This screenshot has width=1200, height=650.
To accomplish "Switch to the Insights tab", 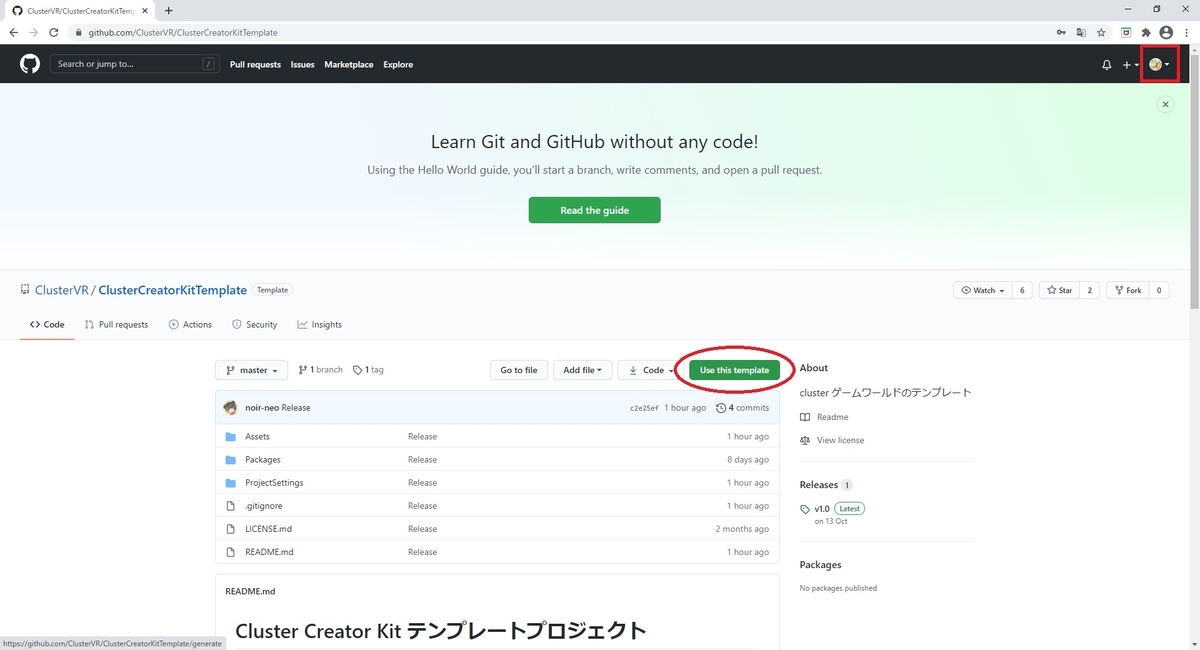I will click(x=319, y=324).
